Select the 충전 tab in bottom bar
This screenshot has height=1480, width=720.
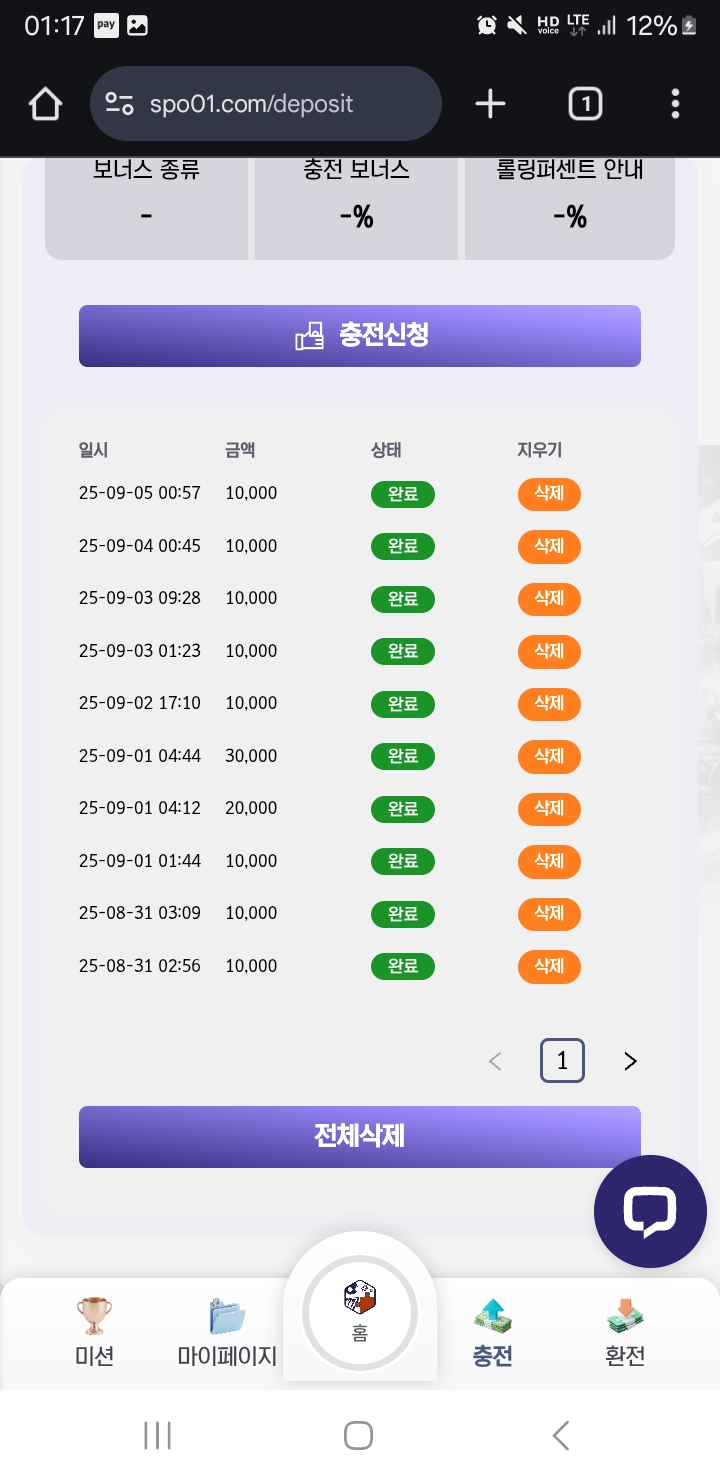click(492, 1330)
